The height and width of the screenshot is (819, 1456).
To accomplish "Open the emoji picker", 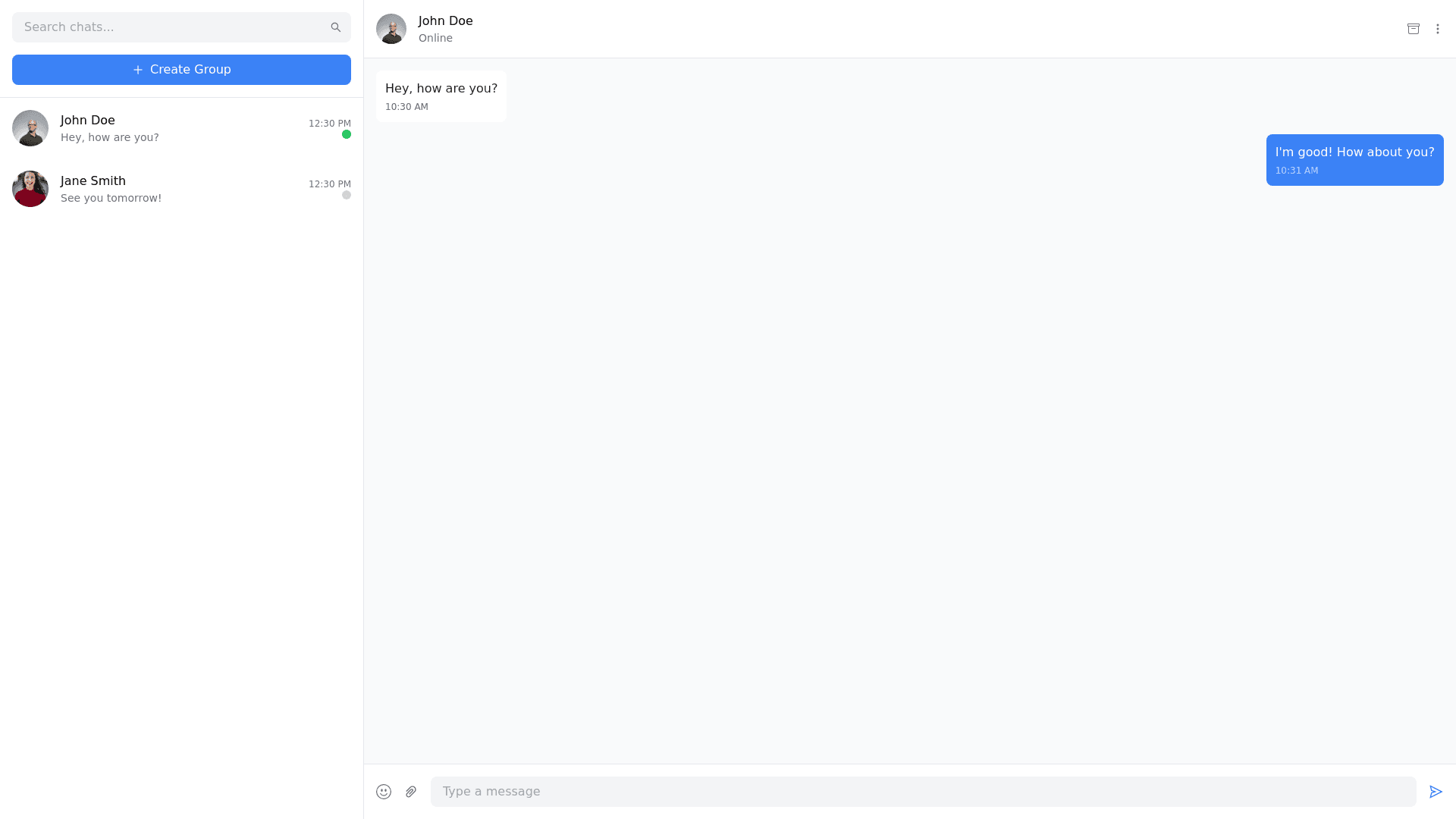I will tap(384, 792).
